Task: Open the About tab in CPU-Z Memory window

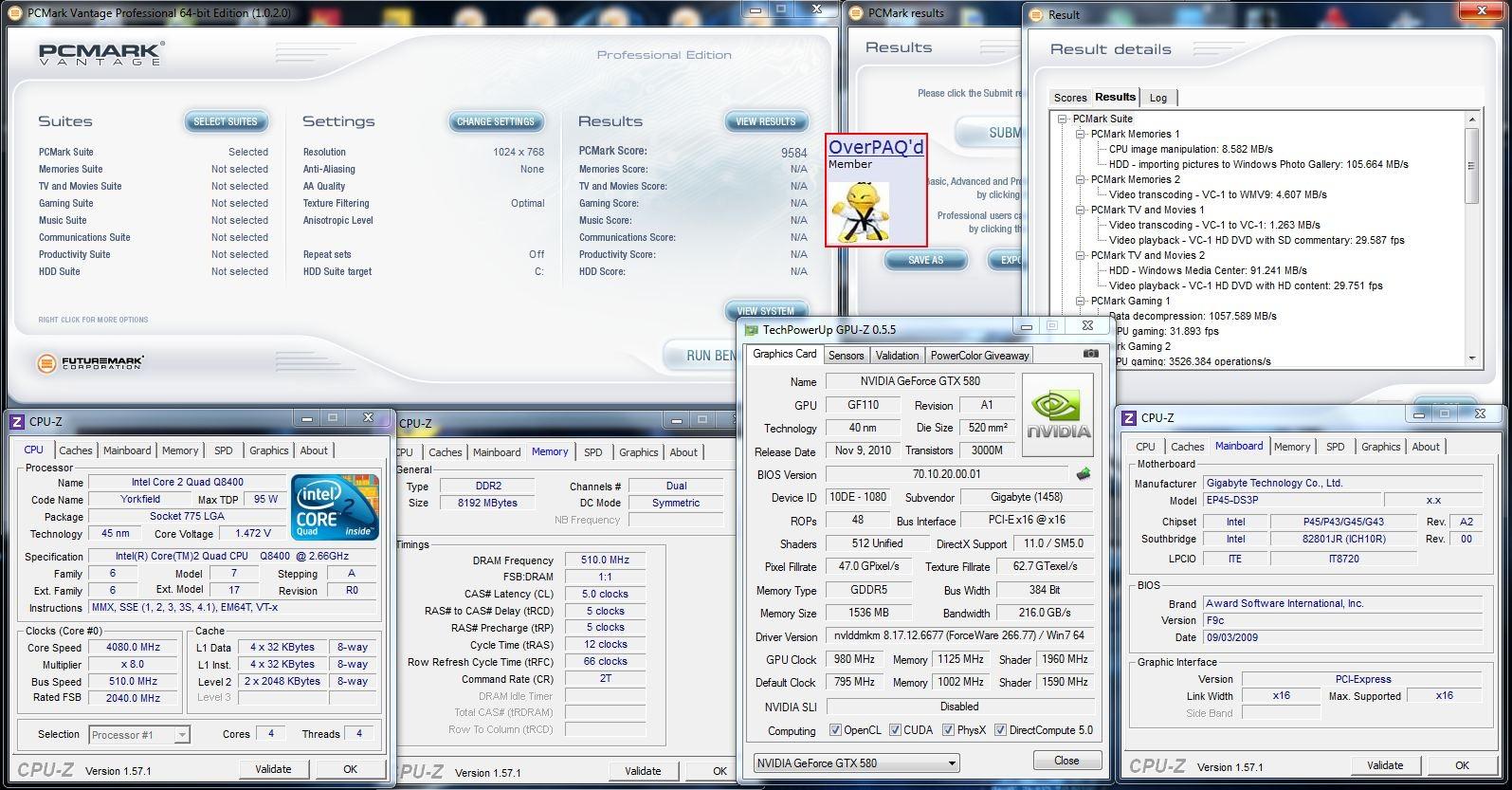Action: pos(683,452)
